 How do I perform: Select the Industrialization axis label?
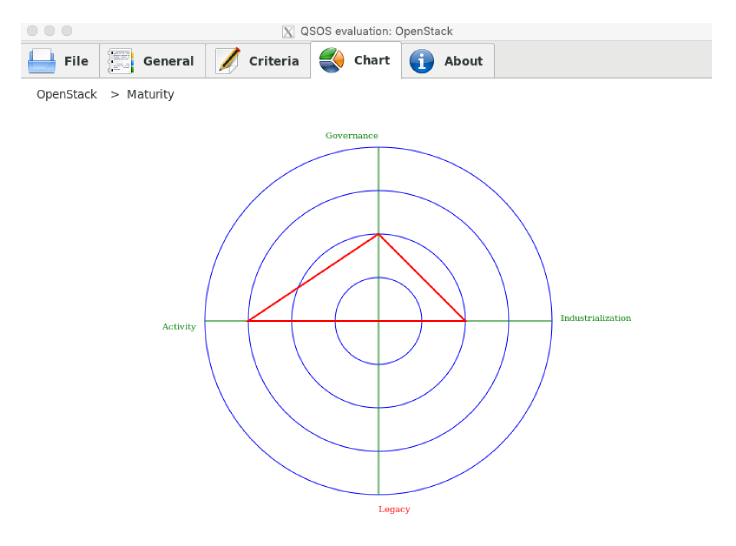pos(596,318)
